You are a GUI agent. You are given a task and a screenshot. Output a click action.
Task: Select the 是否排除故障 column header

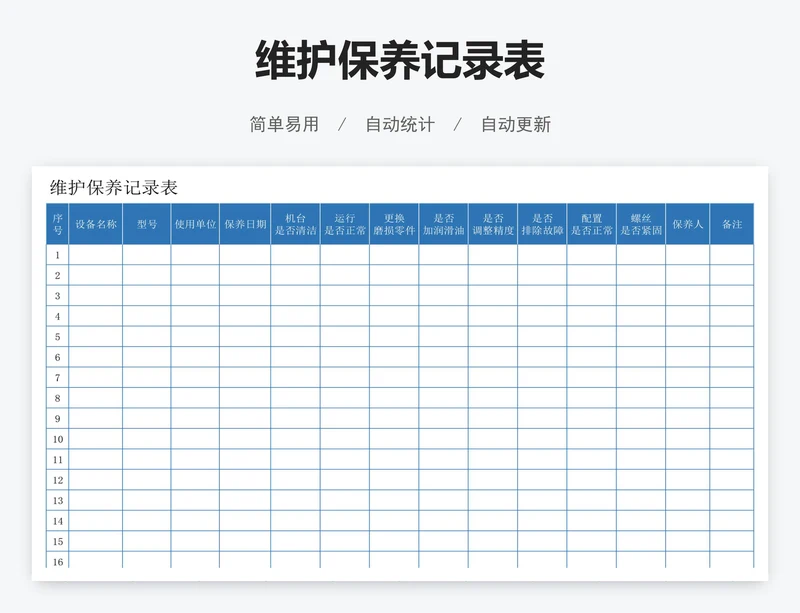tap(542, 224)
